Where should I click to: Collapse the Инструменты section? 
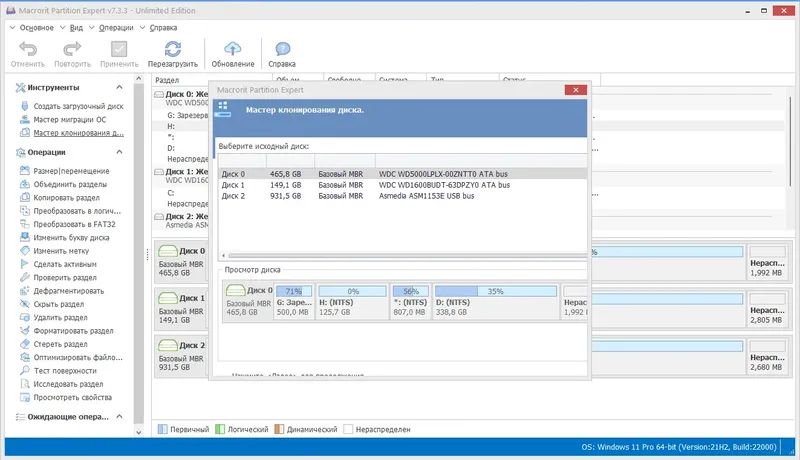click(119, 87)
